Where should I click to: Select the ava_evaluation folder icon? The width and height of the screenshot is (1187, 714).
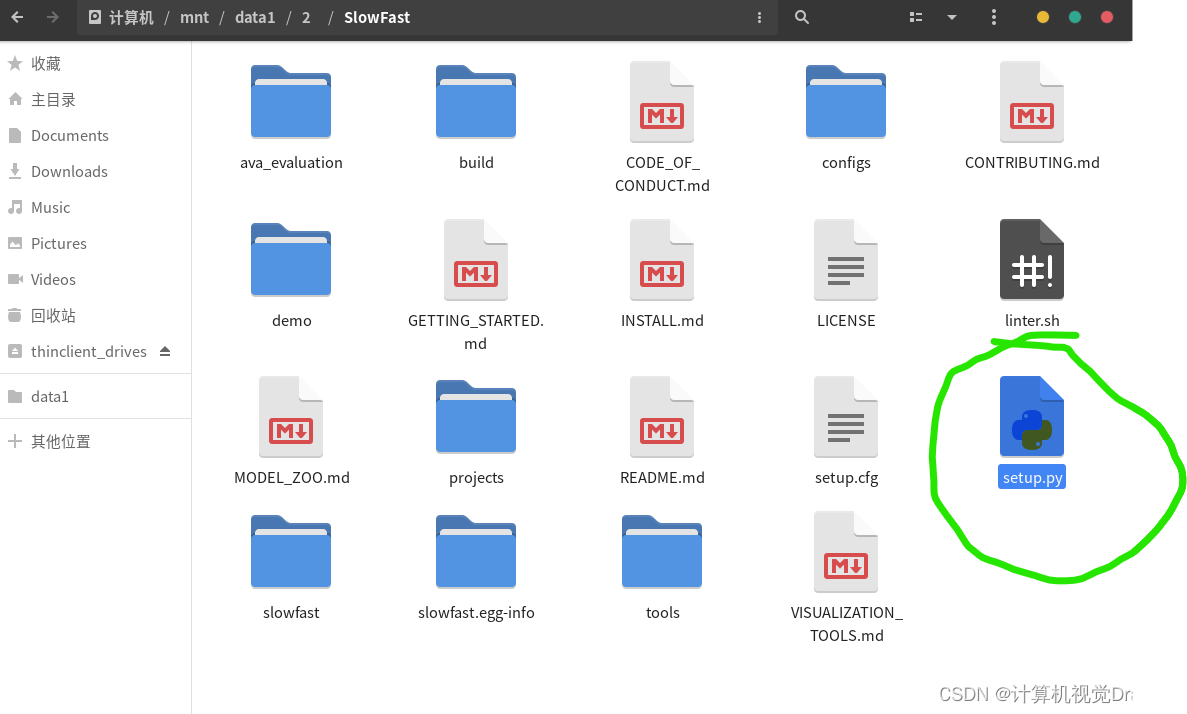click(291, 101)
